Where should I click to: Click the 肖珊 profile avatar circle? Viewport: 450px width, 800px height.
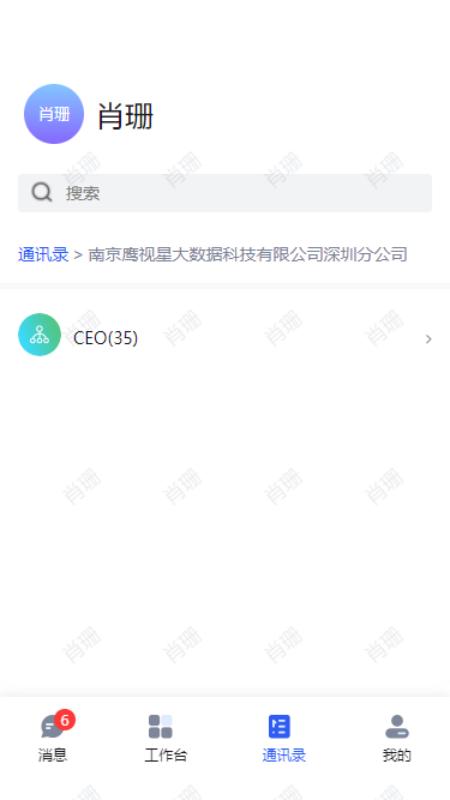point(54,114)
